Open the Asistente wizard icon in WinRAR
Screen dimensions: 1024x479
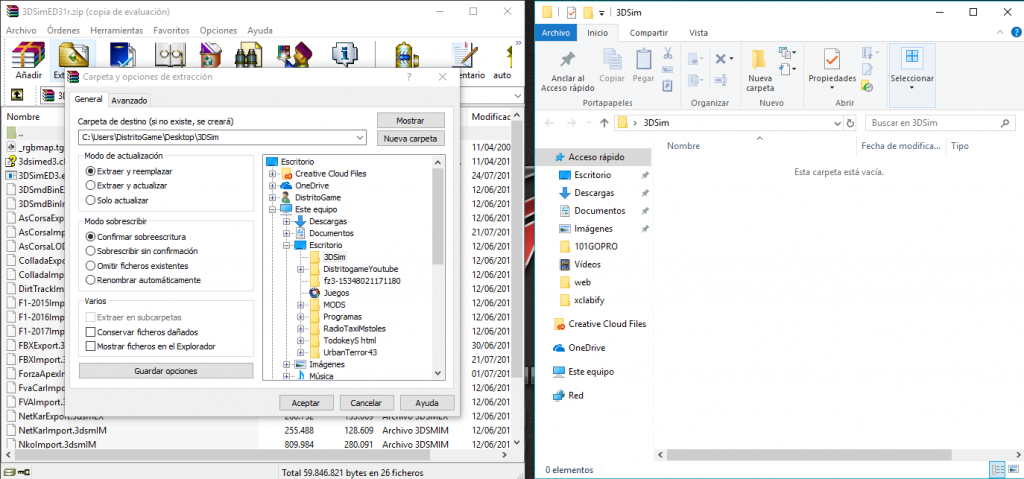pos(294,56)
